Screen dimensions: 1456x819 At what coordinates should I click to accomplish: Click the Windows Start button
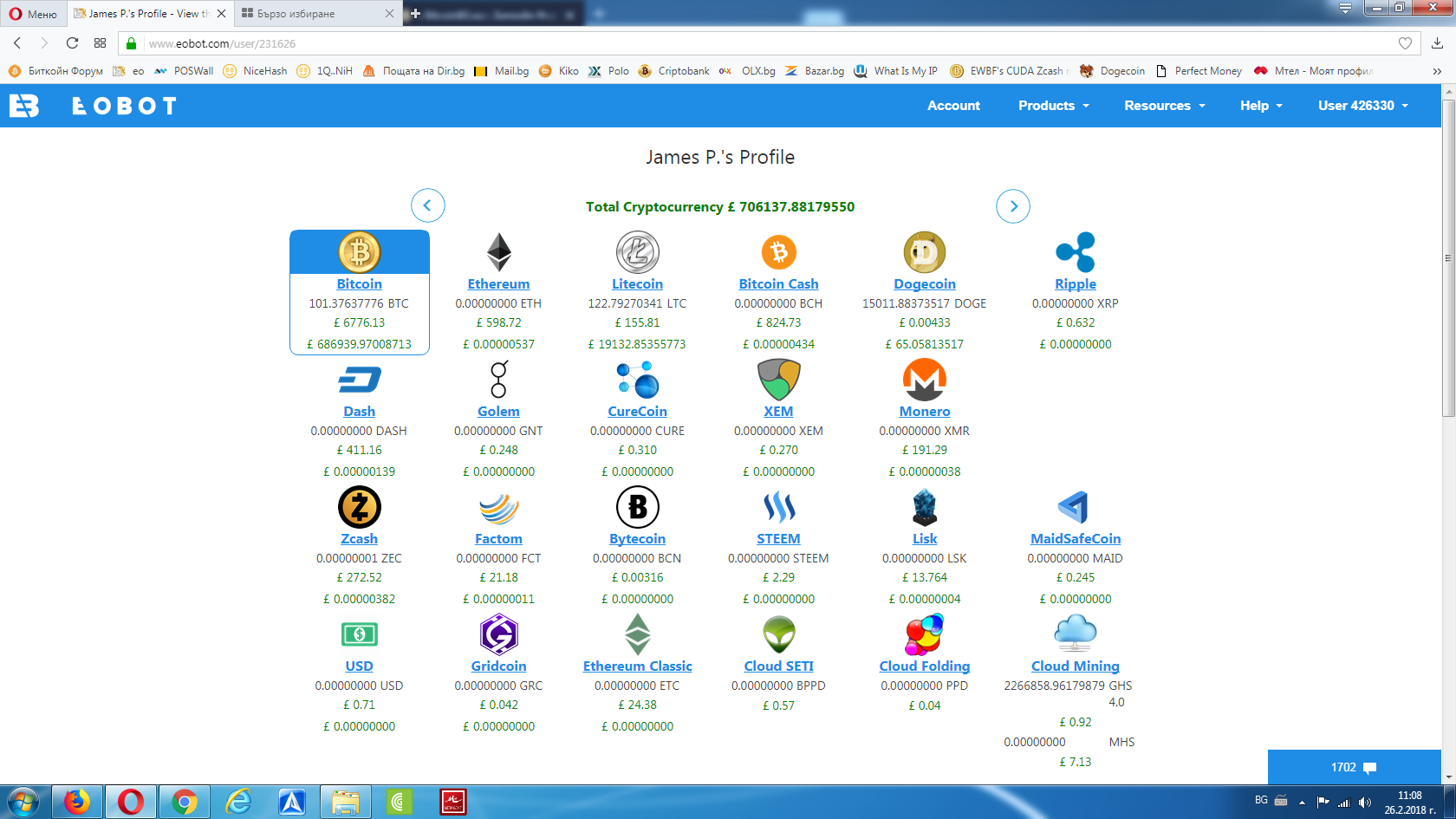pos(23,803)
